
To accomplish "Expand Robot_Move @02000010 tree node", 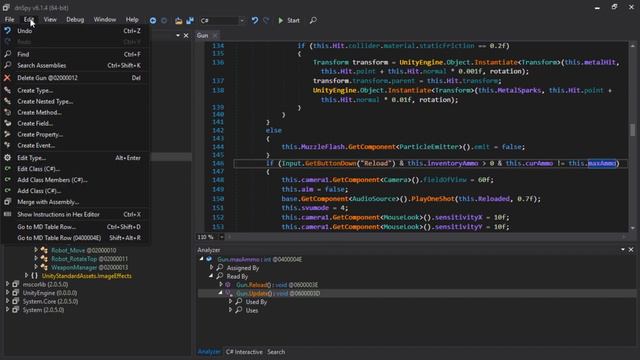I will click(36, 250).
